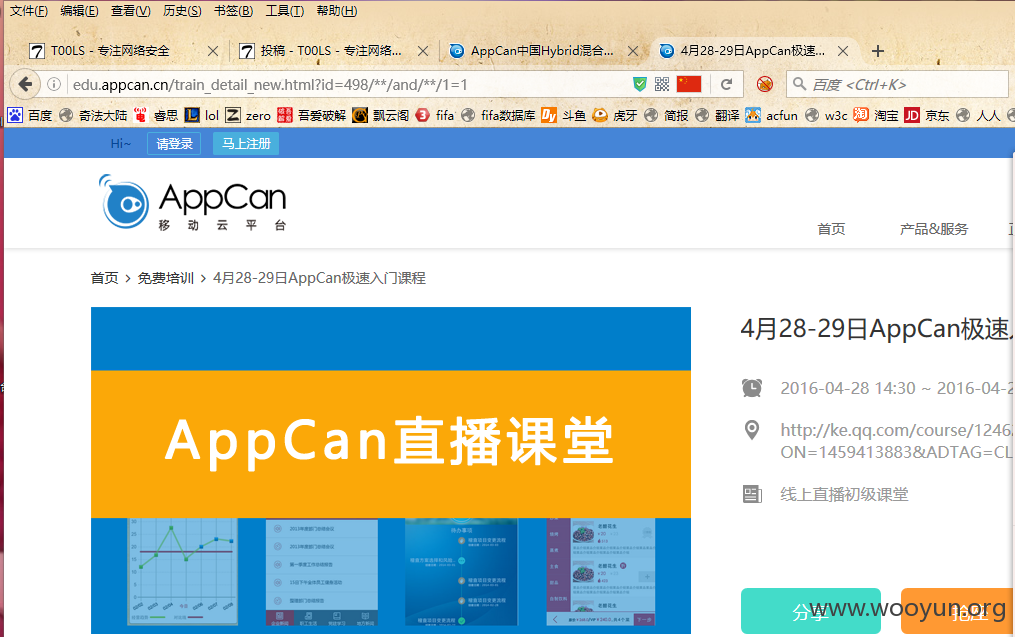Close the first T00LS tab
Screen dimensions: 1015x637
(x=212, y=51)
